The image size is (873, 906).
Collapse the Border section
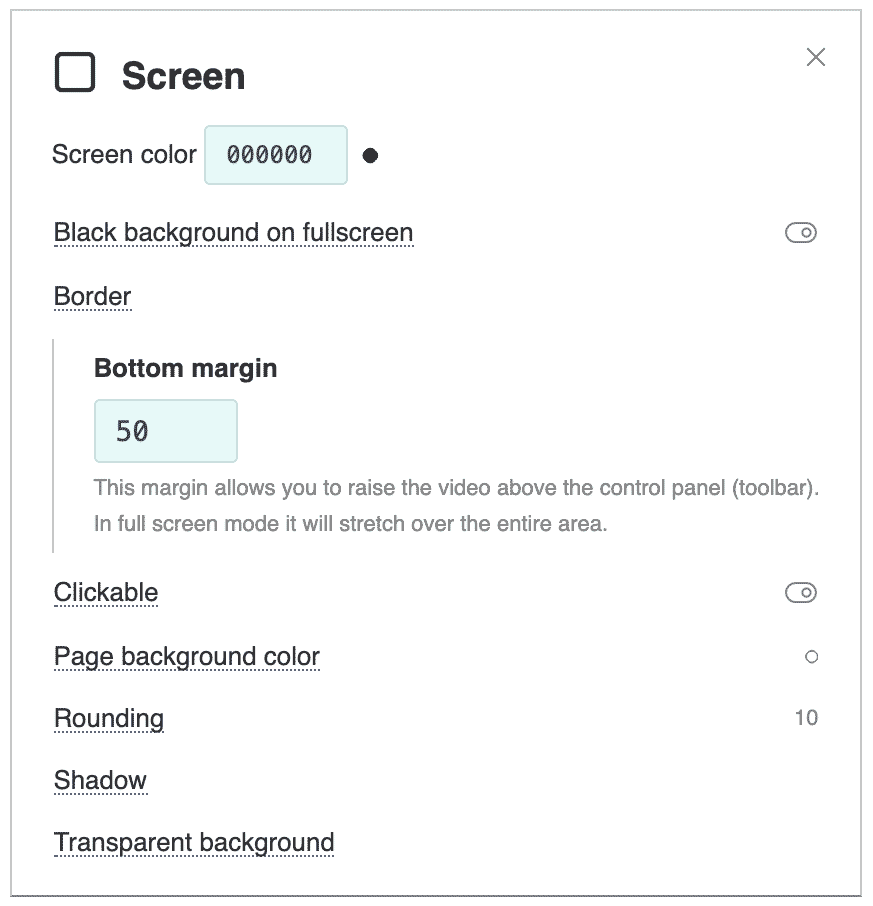pyautogui.click(x=92, y=296)
